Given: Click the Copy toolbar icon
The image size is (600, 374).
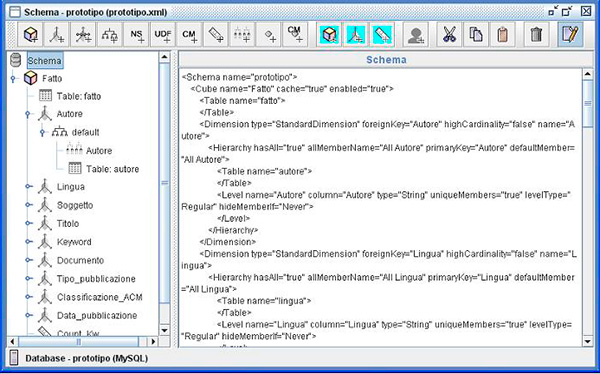Looking at the screenshot, I should 476,35.
